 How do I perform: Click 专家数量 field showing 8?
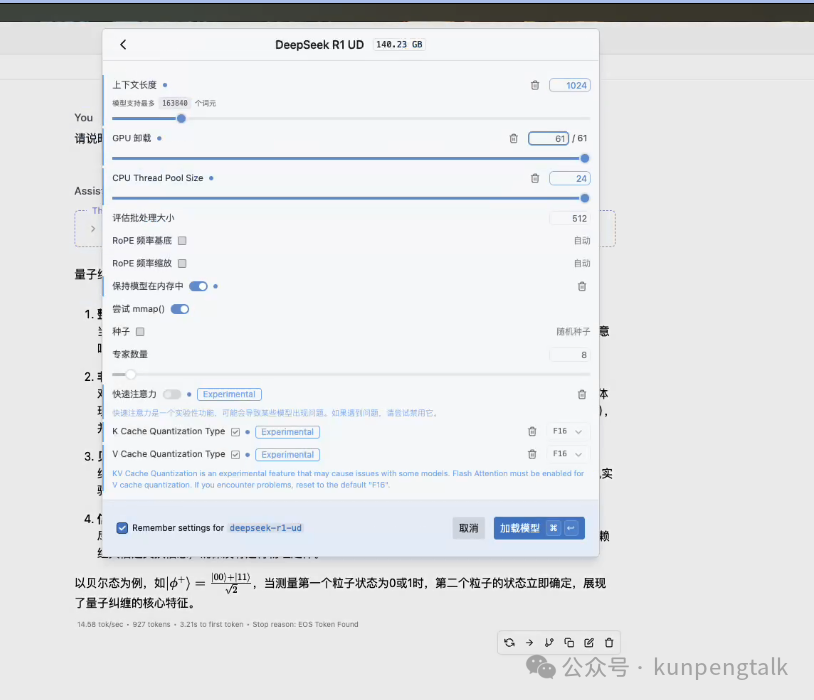point(570,355)
